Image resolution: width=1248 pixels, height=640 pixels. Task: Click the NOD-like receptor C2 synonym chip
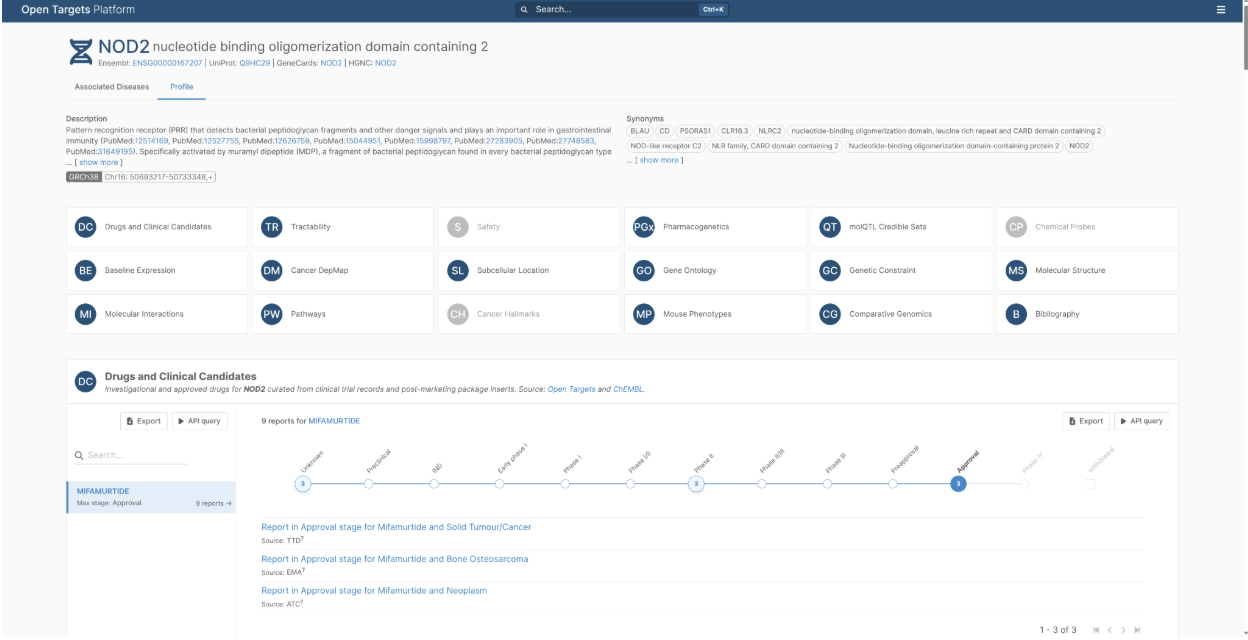pos(666,146)
